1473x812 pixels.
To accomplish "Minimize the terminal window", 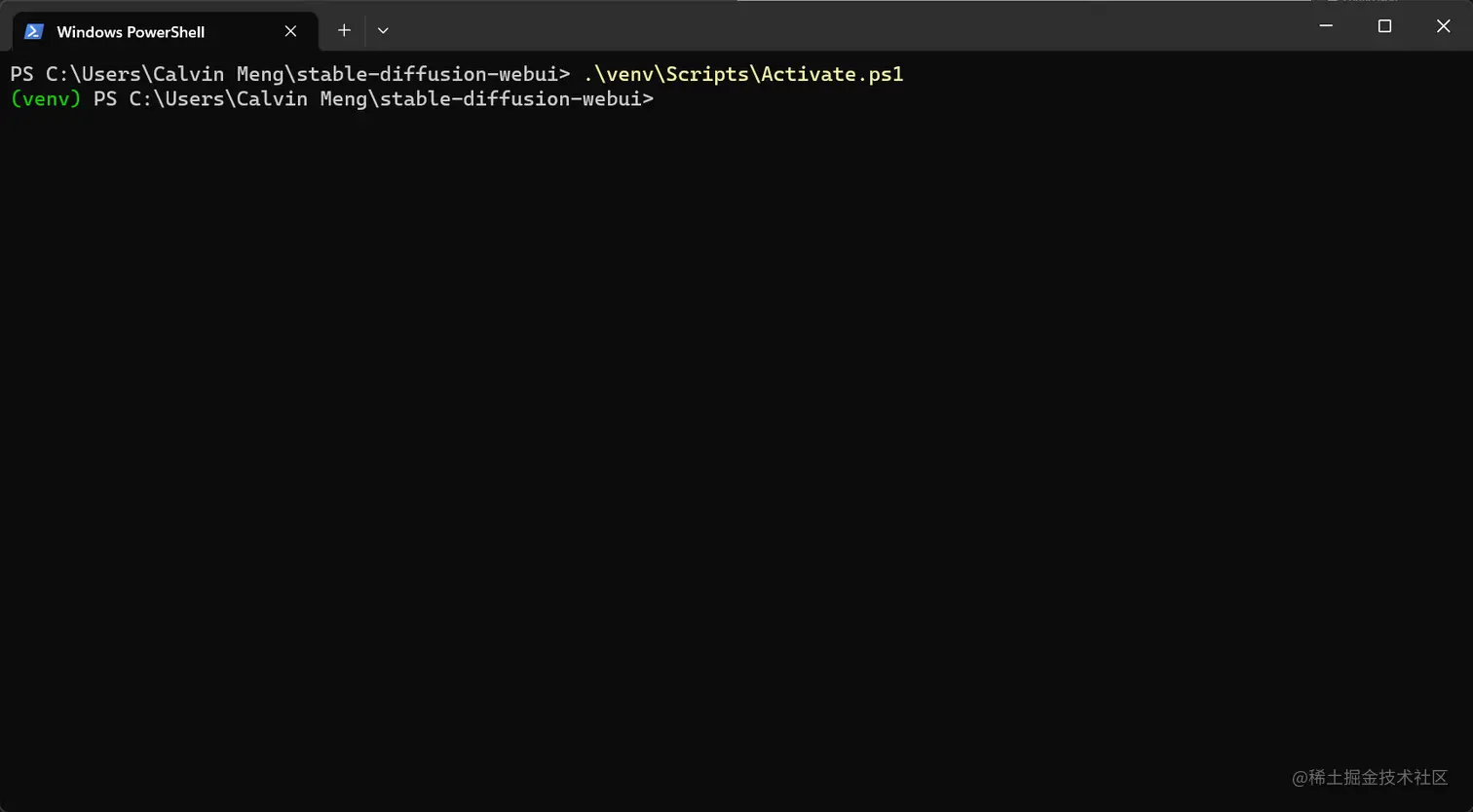I will (x=1326, y=26).
